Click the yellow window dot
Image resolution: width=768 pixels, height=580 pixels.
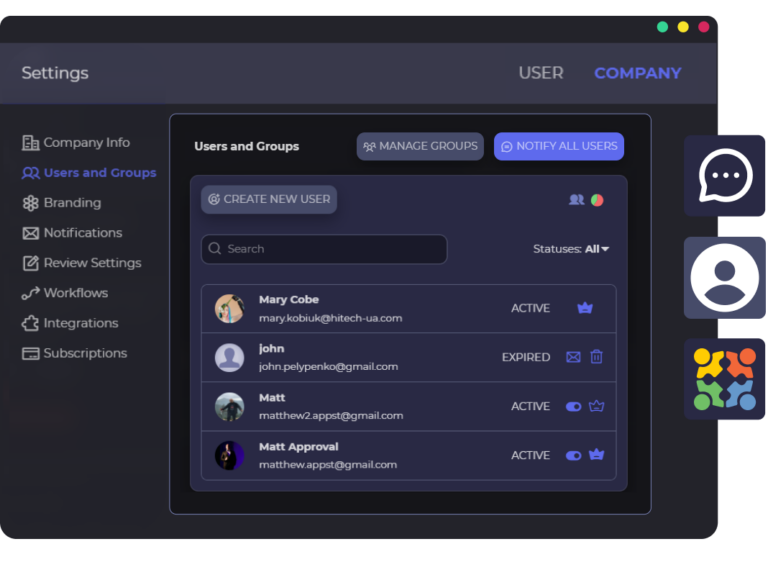click(683, 27)
